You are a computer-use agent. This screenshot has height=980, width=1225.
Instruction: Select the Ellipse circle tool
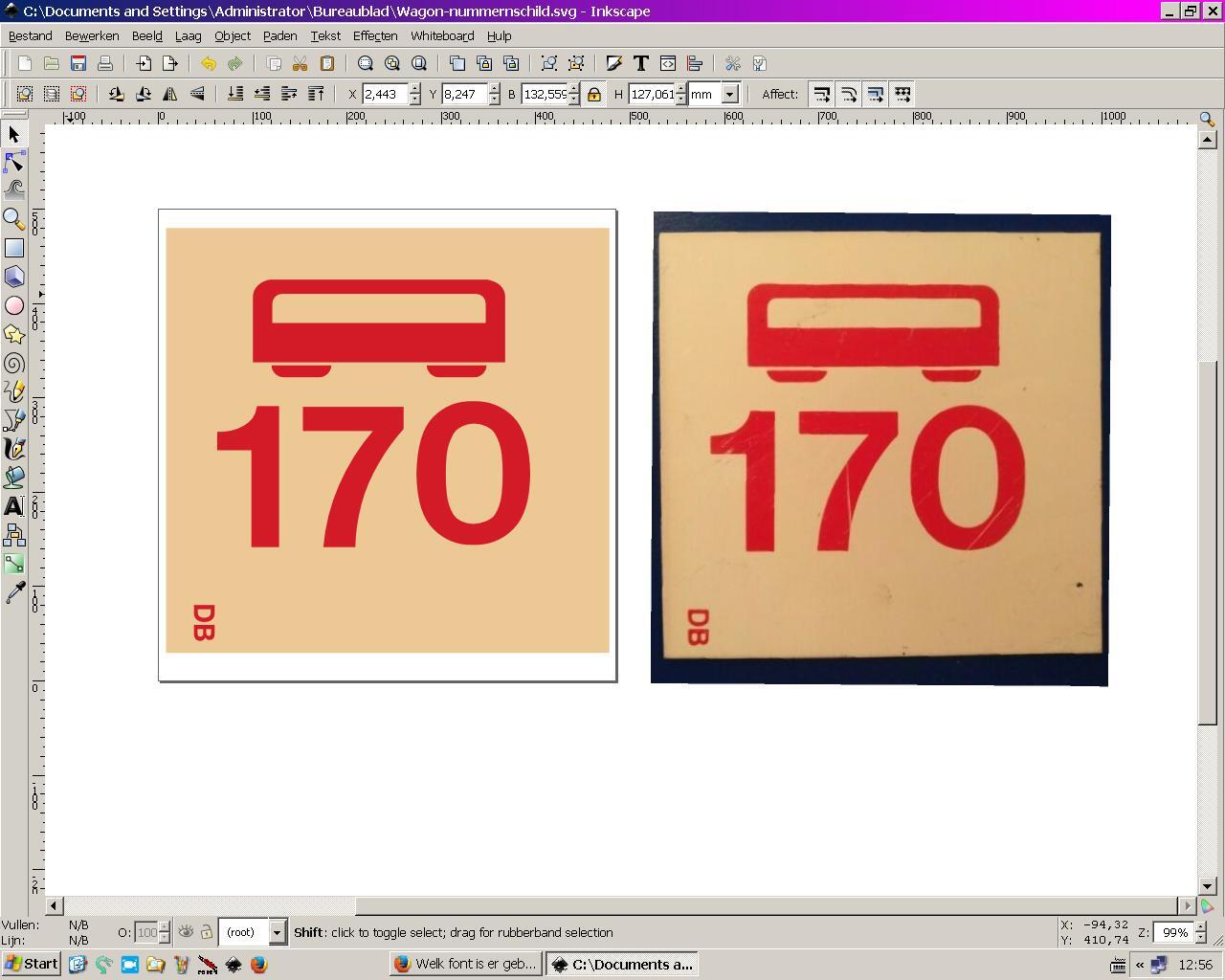tap(14, 305)
